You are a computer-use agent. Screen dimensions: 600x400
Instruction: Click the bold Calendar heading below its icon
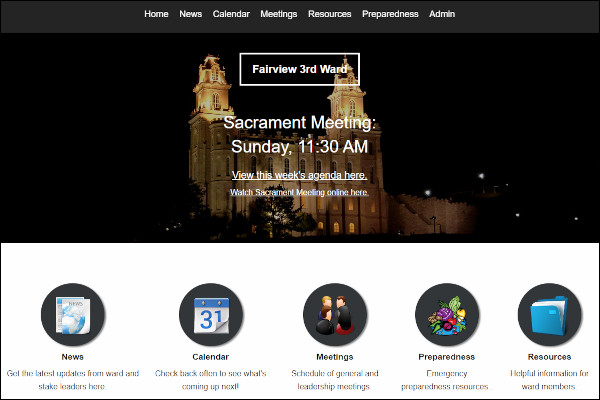(x=210, y=357)
